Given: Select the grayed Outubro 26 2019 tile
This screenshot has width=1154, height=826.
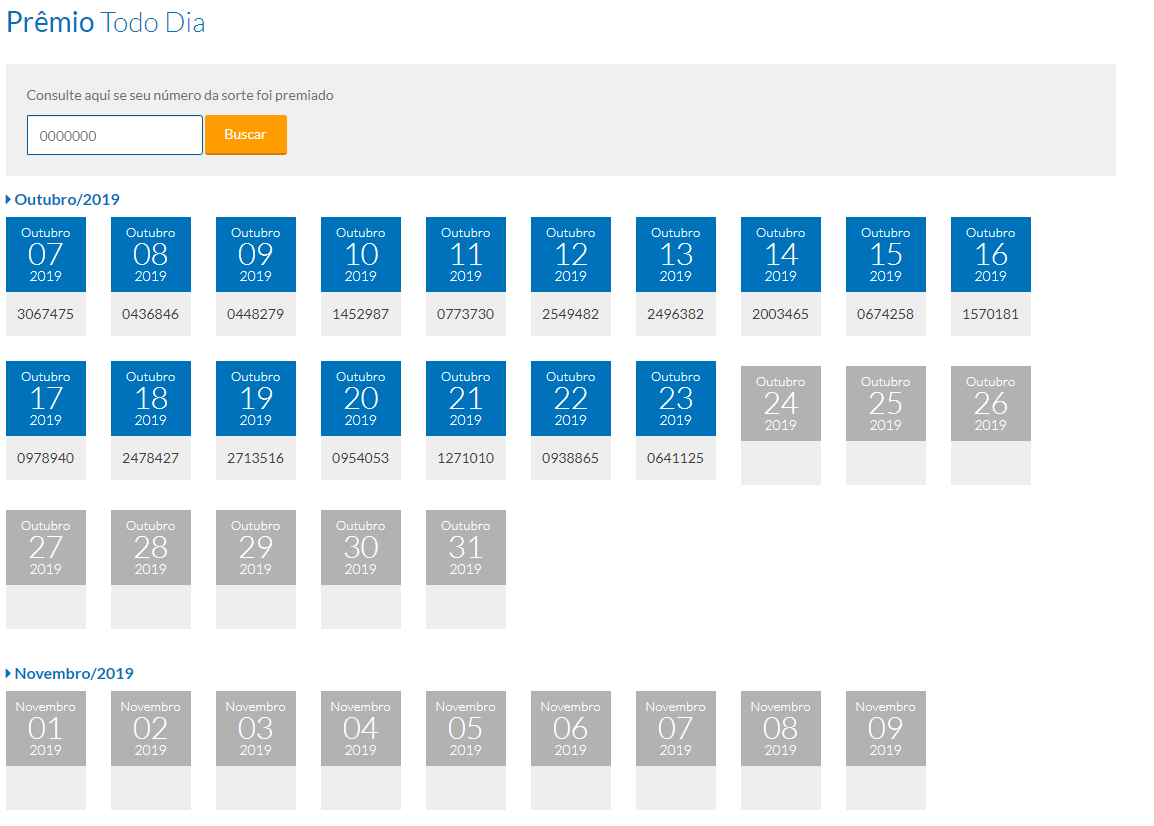Looking at the screenshot, I should pyautogui.click(x=991, y=404).
